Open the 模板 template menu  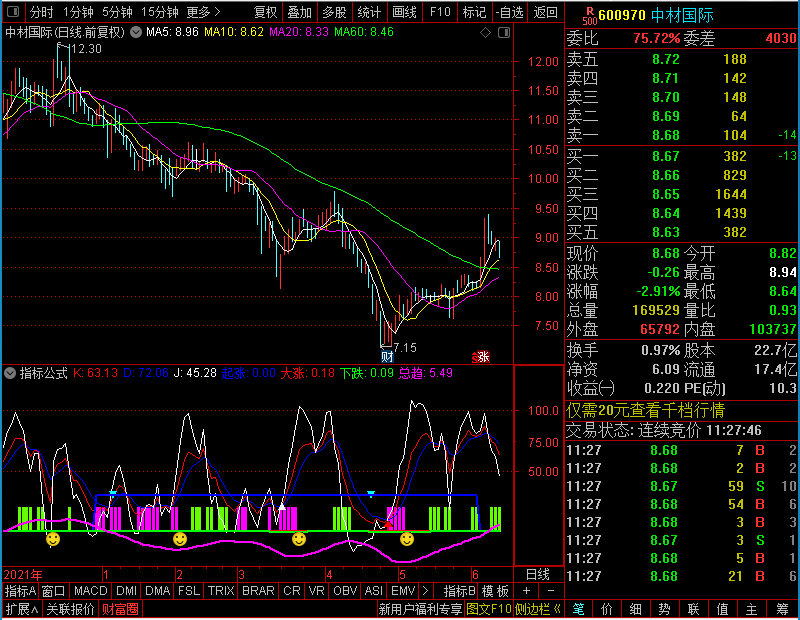pos(495,591)
